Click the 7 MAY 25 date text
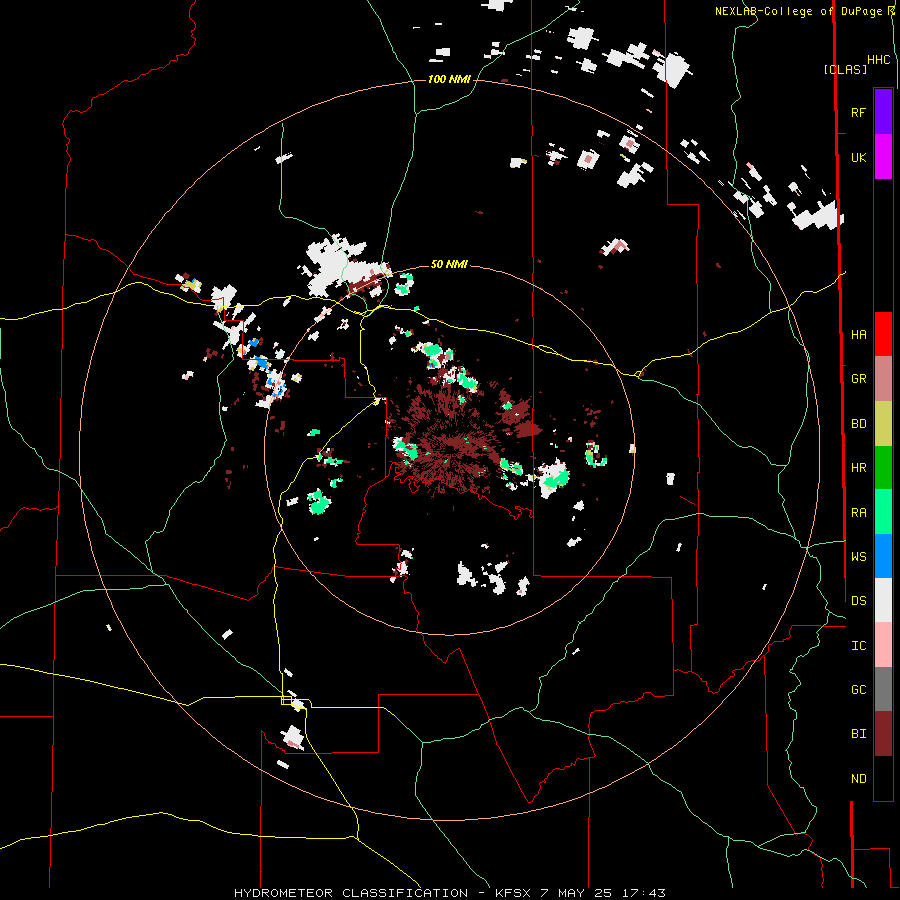This screenshot has width=900, height=900. point(580,893)
